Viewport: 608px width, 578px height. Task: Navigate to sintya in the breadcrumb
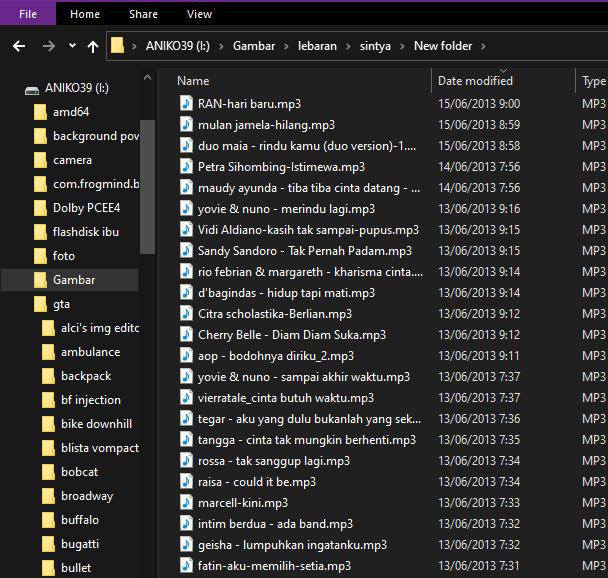(x=375, y=46)
